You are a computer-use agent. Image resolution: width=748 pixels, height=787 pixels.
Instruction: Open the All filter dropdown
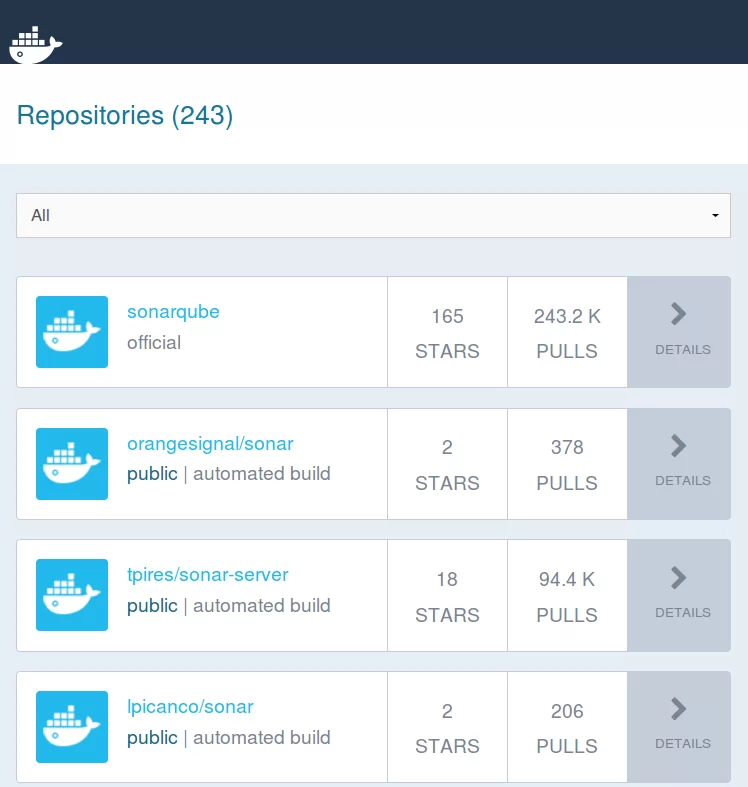pyautogui.click(x=373, y=215)
